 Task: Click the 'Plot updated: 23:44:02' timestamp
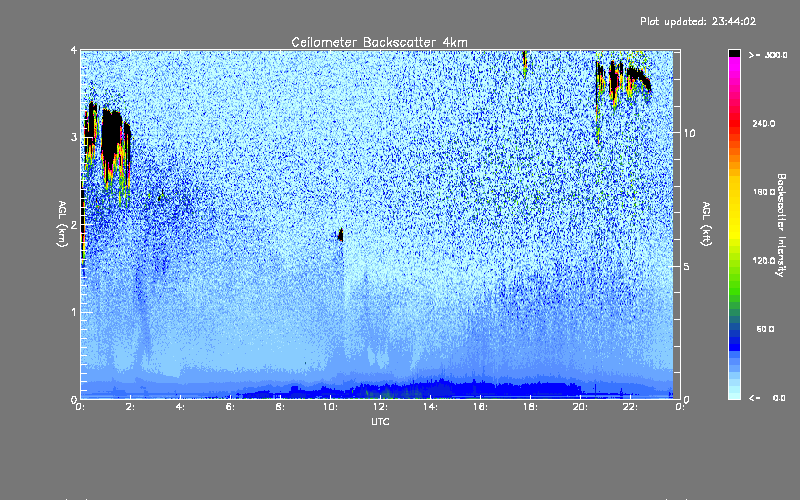pyautogui.click(x=698, y=21)
